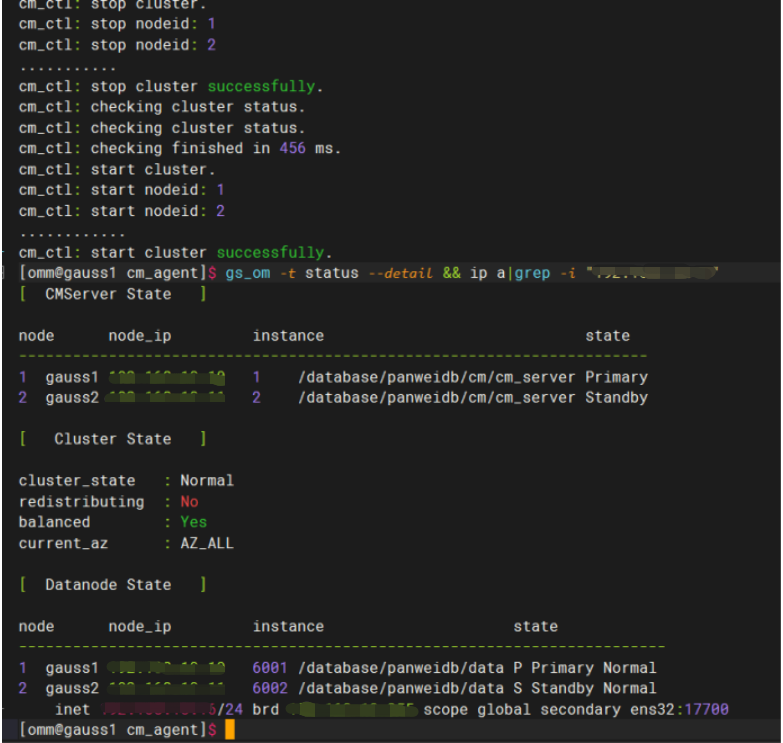Click the final '[omm@gauss1 cm_agent]$' prompt
Image resolution: width=783 pixels, height=743 pixels.
coord(117,730)
